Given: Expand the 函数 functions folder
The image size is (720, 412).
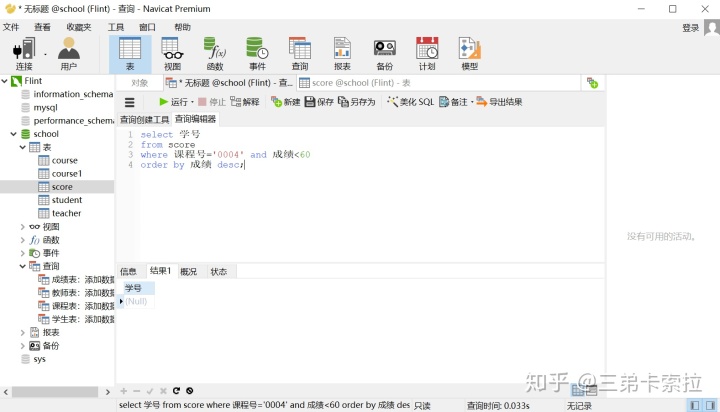Looking at the screenshot, I should (22, 240).
